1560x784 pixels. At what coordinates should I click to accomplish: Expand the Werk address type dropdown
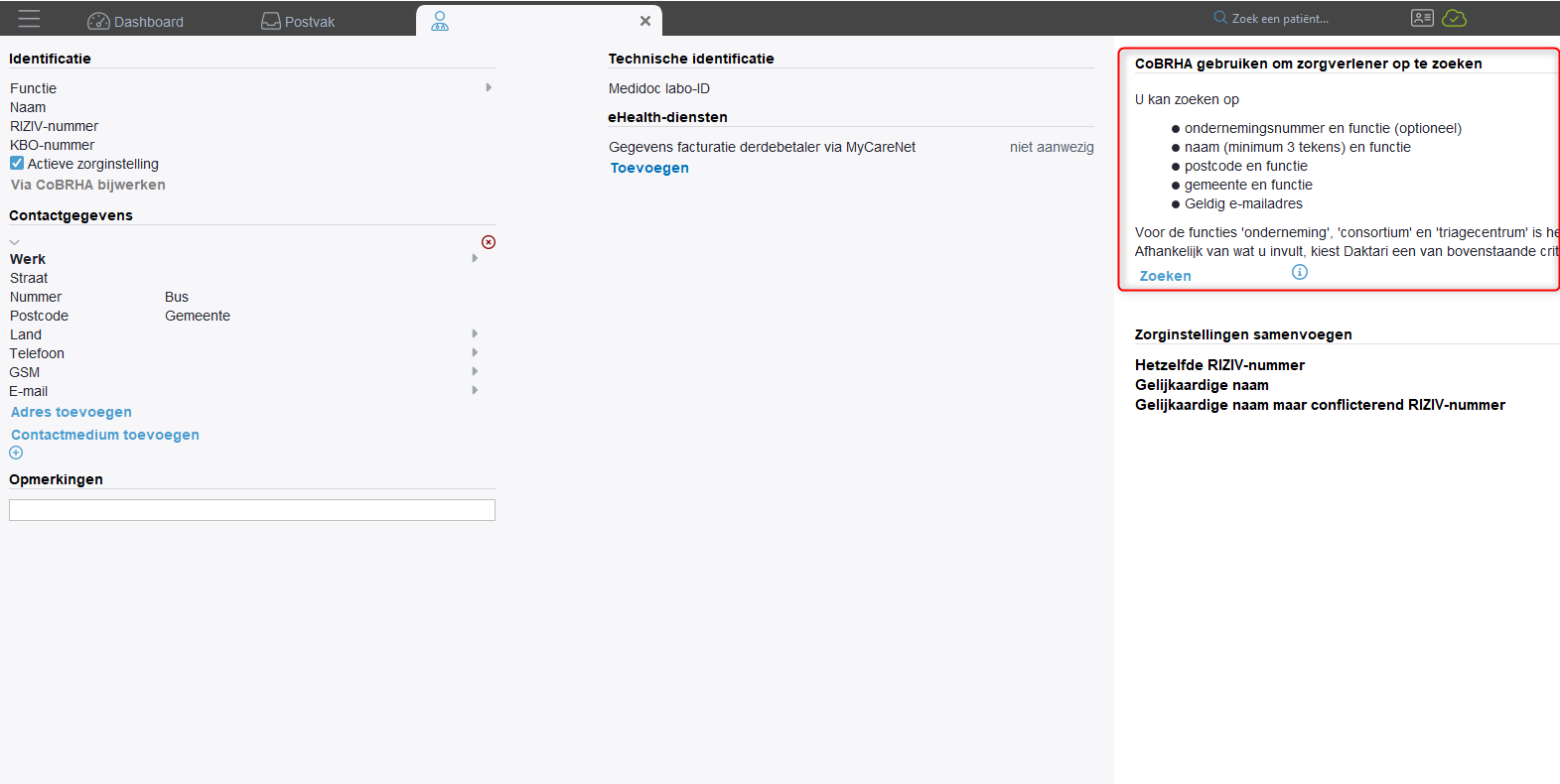[x=475, y=258]
